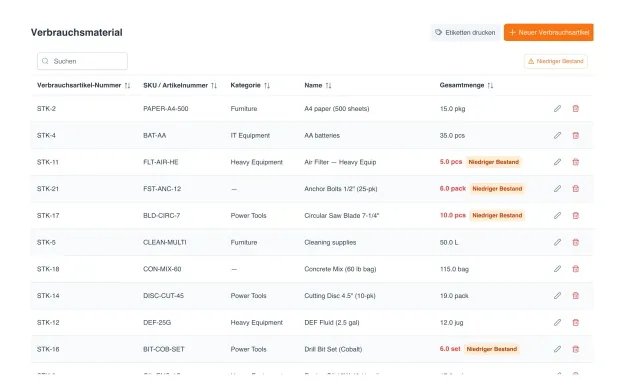Delete the Drill Bit Set STK-16 item

point(575,349)
